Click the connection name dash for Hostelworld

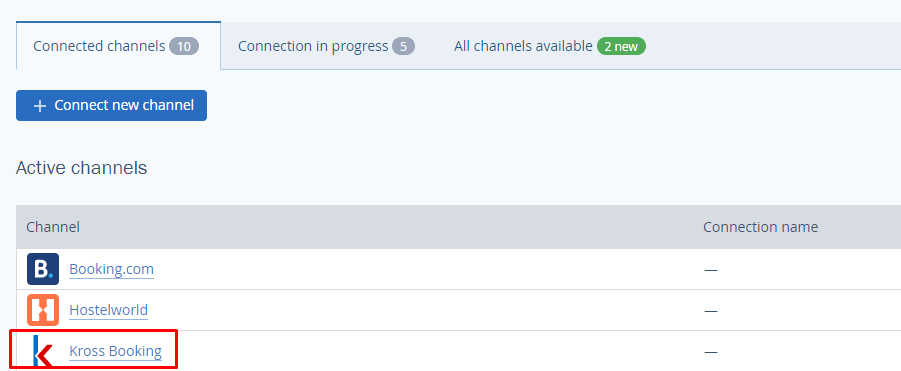[x=711, y=311]
